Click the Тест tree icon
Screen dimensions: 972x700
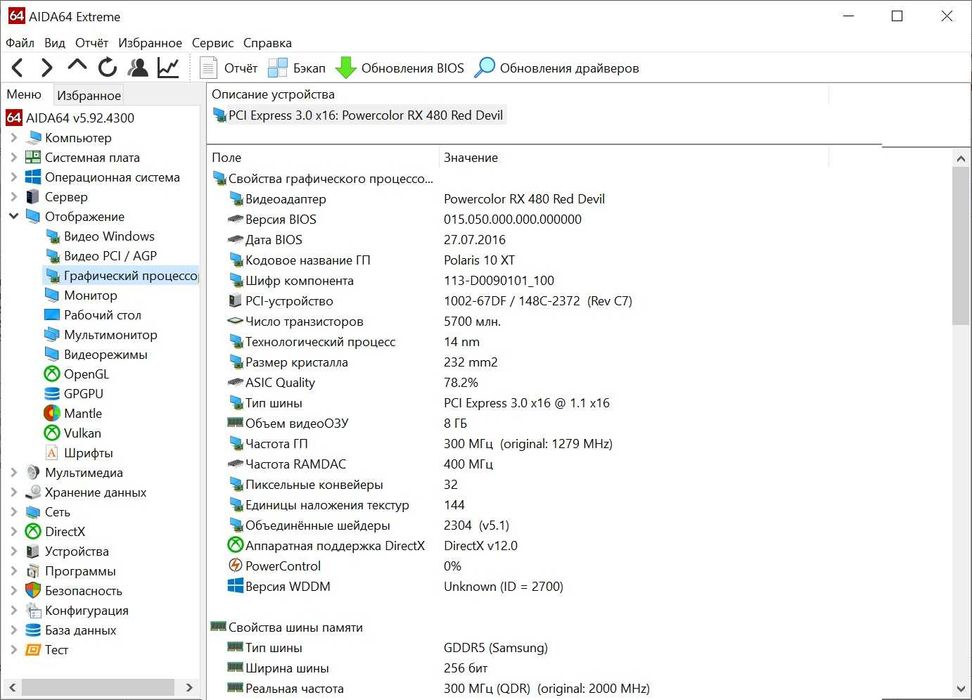tap(33, 650)
